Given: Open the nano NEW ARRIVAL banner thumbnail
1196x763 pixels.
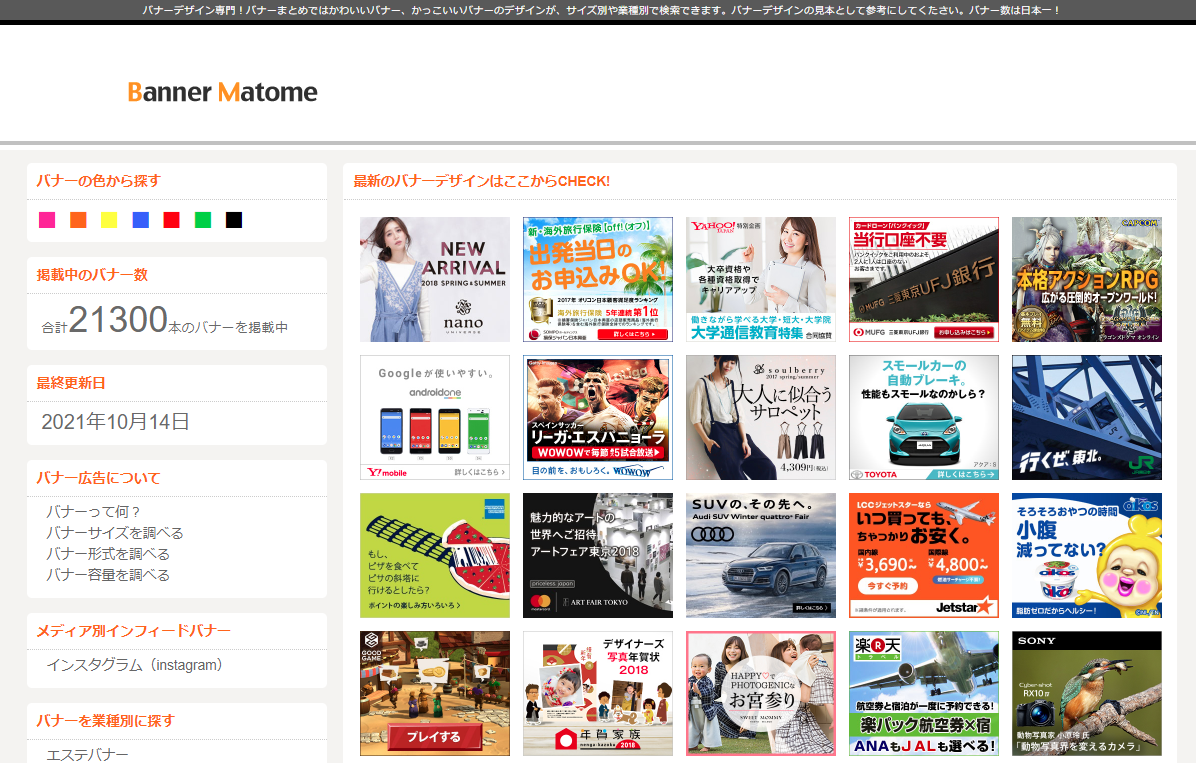Looking at the screenshot, I should (435, 279).
